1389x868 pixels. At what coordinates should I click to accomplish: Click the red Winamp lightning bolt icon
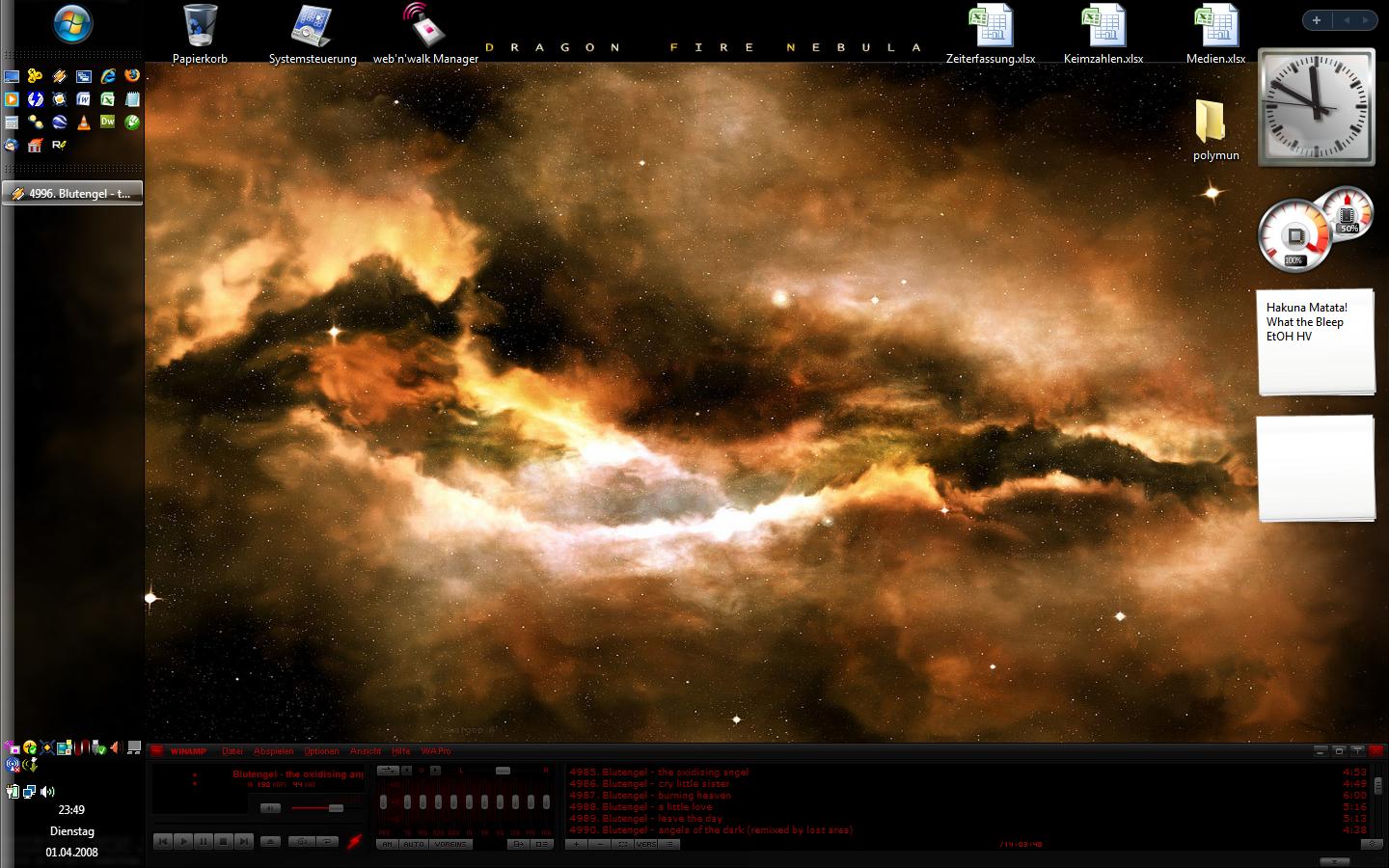click(x=354, y=842)
